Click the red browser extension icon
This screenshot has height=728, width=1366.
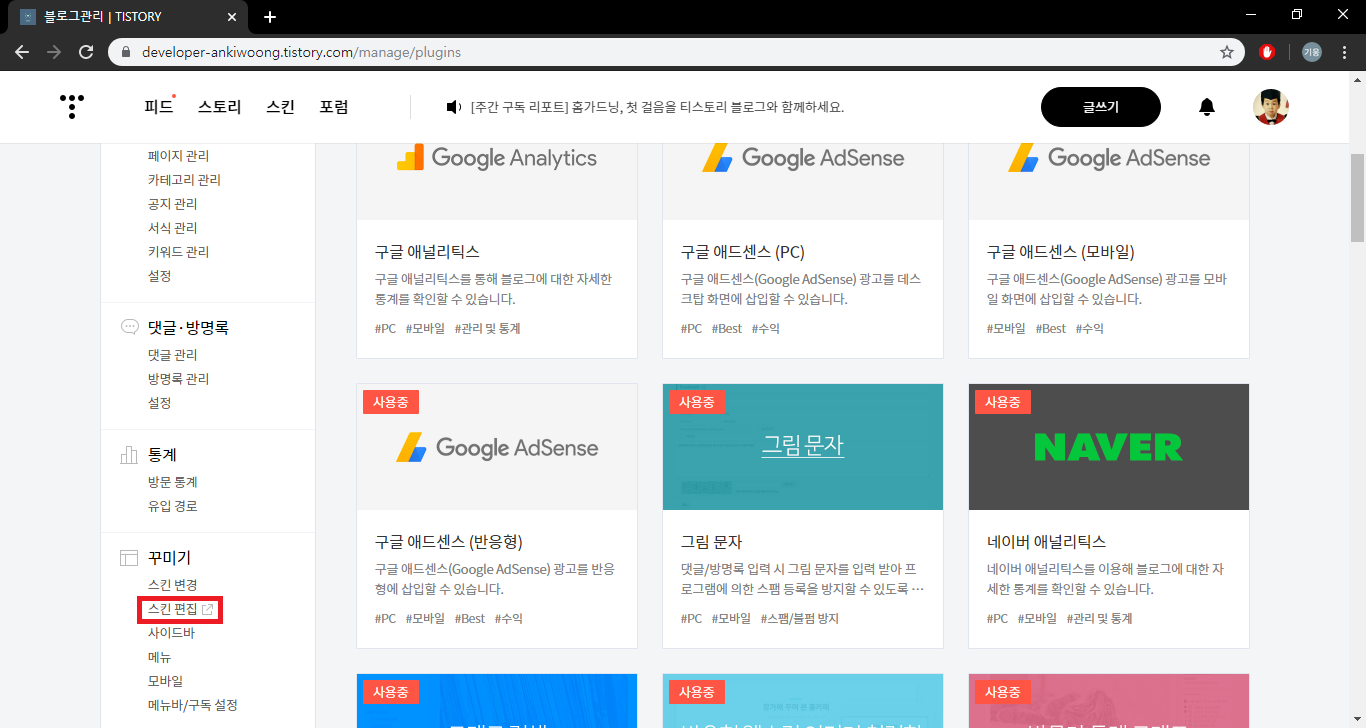click(x=1267, y=52)
